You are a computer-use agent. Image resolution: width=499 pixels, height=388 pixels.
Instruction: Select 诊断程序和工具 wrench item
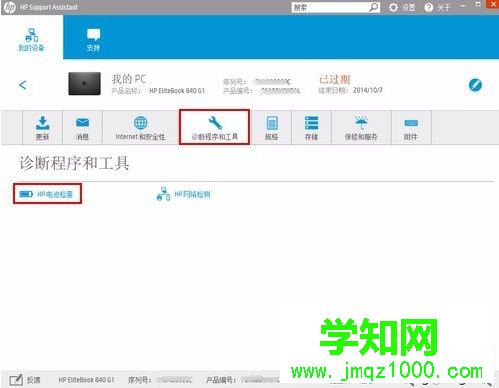coord(214,127)
